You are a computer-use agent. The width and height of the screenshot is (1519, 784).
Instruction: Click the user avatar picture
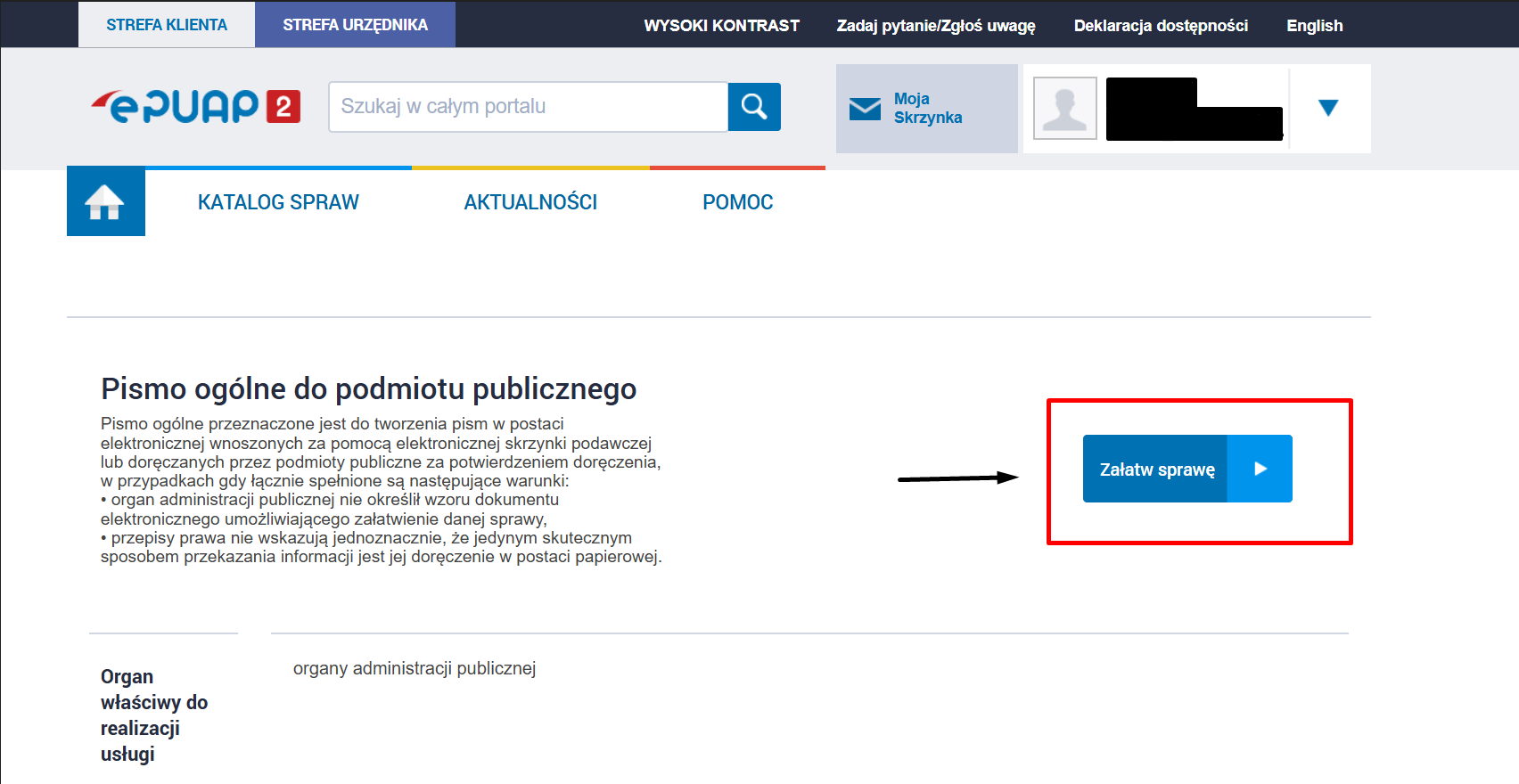(x=1064, y=109)
